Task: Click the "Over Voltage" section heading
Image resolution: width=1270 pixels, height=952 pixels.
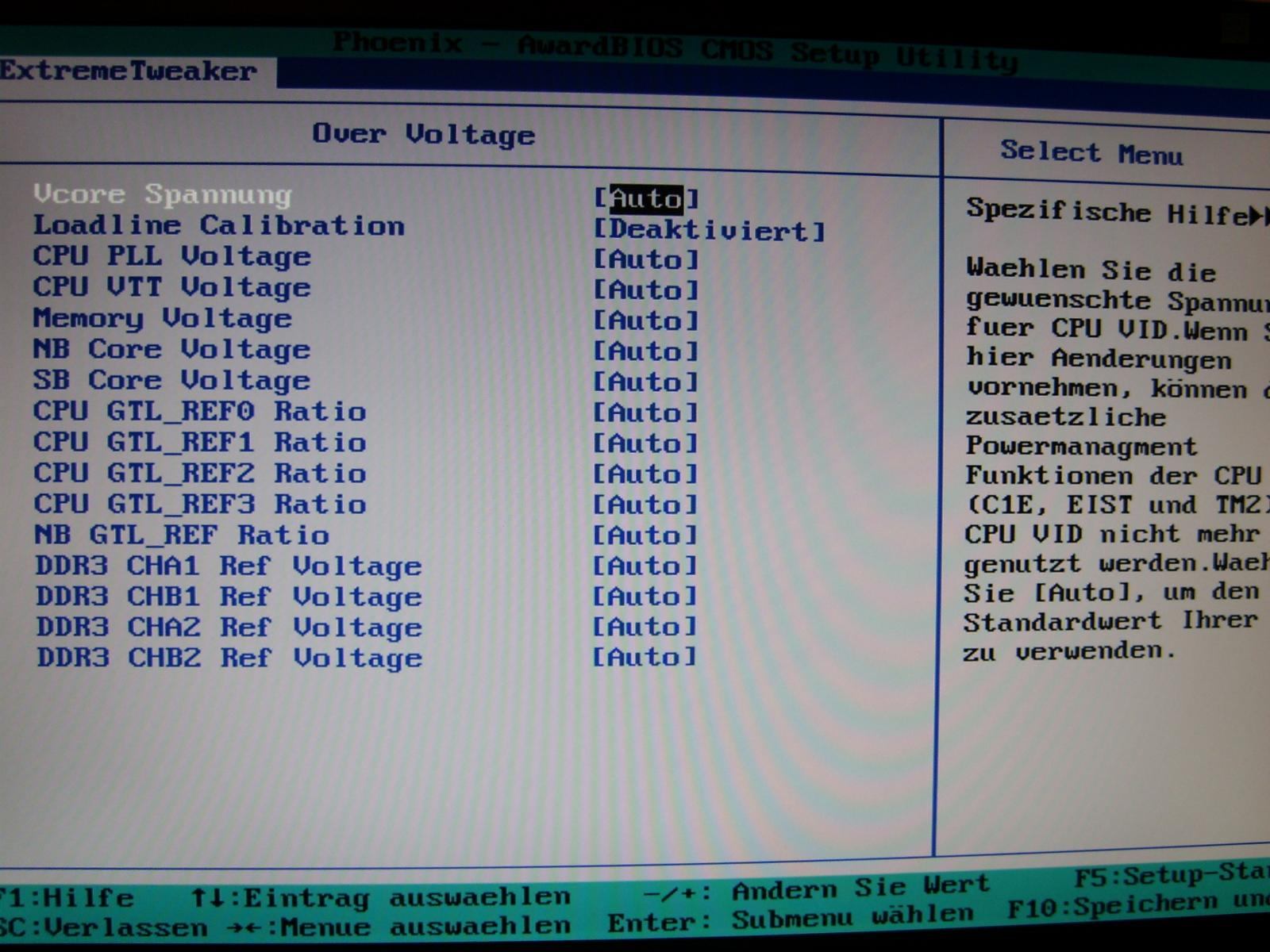Action: point(424,134)
